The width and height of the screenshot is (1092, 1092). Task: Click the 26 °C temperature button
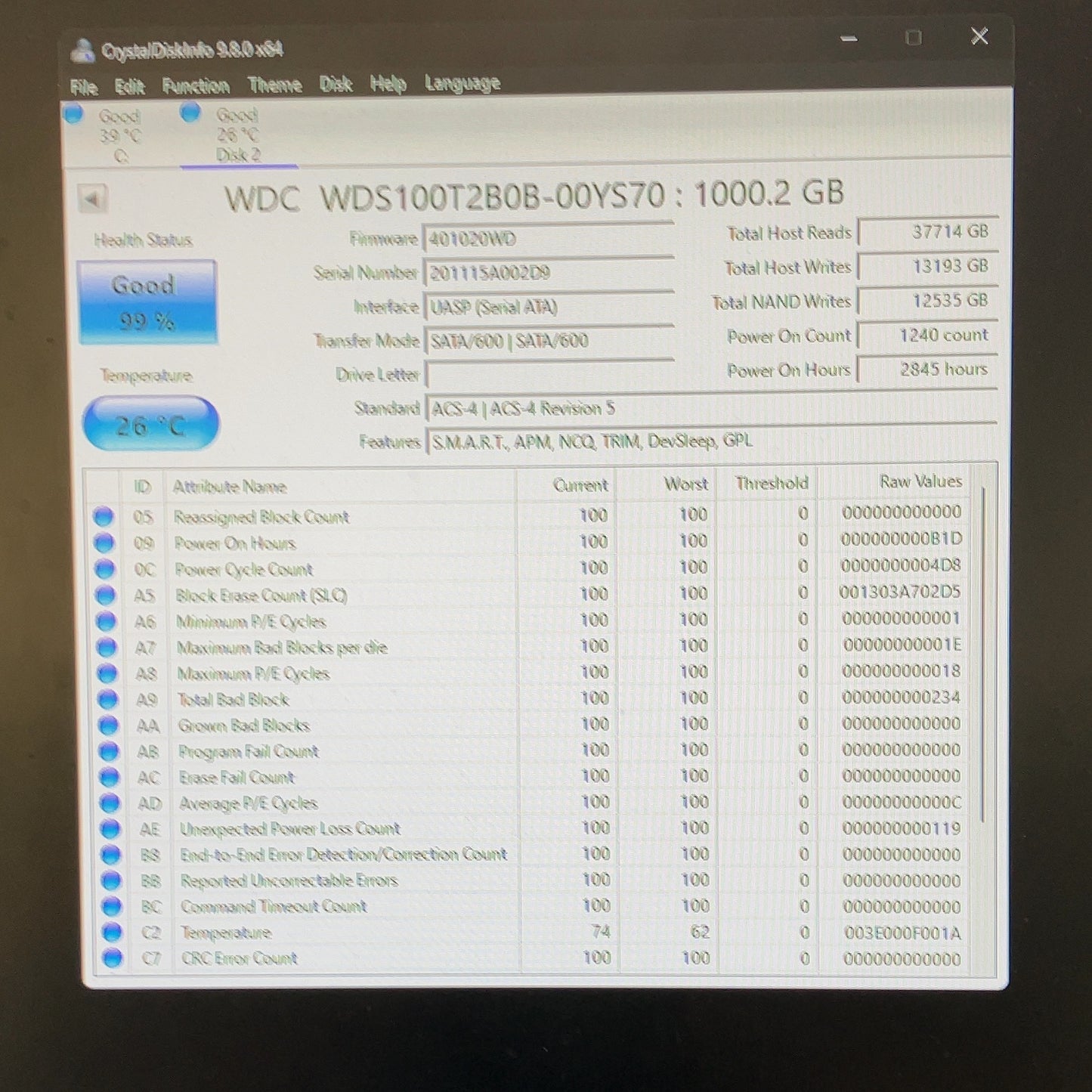click(150, 425)
